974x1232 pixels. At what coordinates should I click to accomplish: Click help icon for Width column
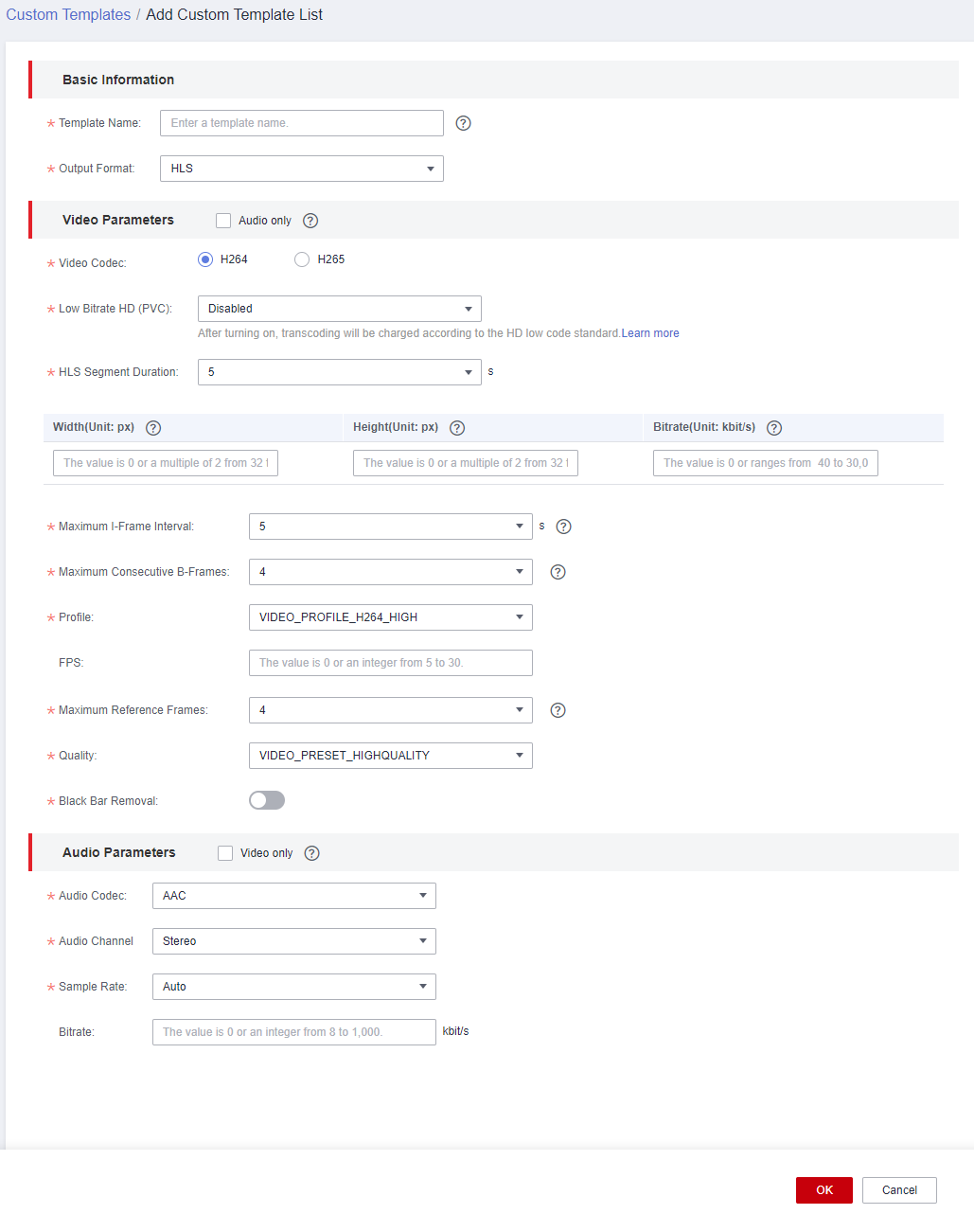point(153,428)
